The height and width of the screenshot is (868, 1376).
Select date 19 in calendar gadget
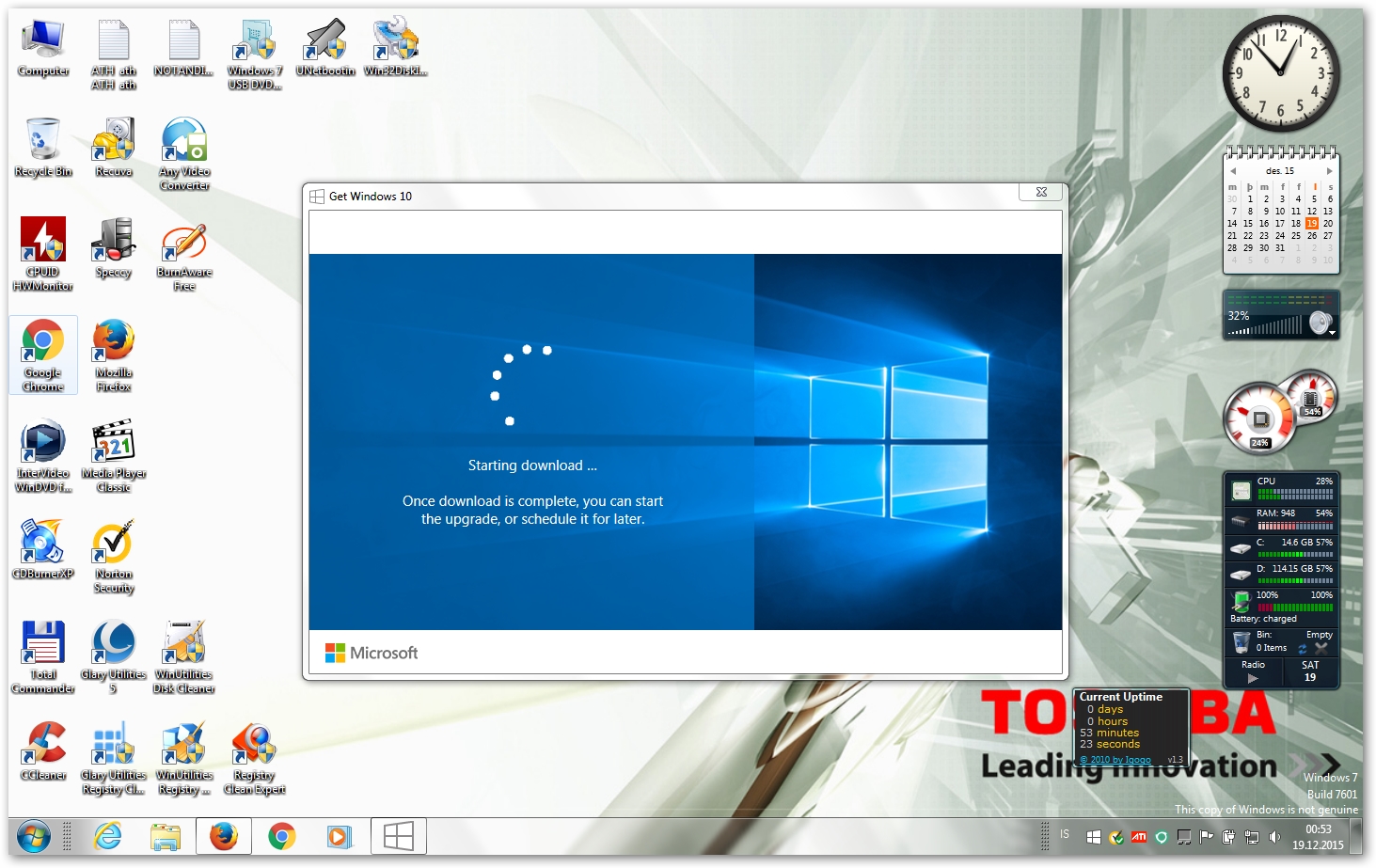(1311, 224)
